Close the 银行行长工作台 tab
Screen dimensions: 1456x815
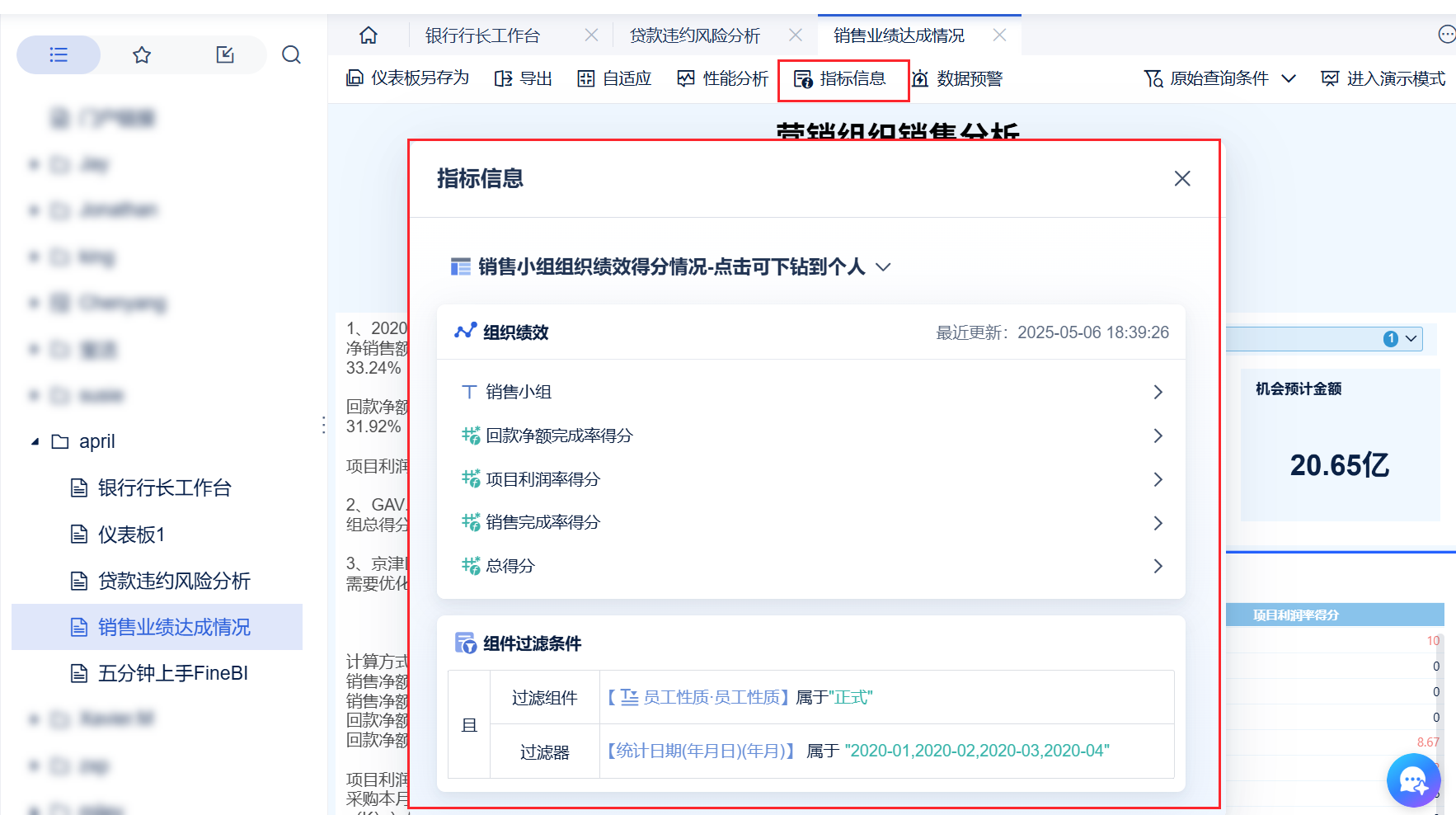591,35
